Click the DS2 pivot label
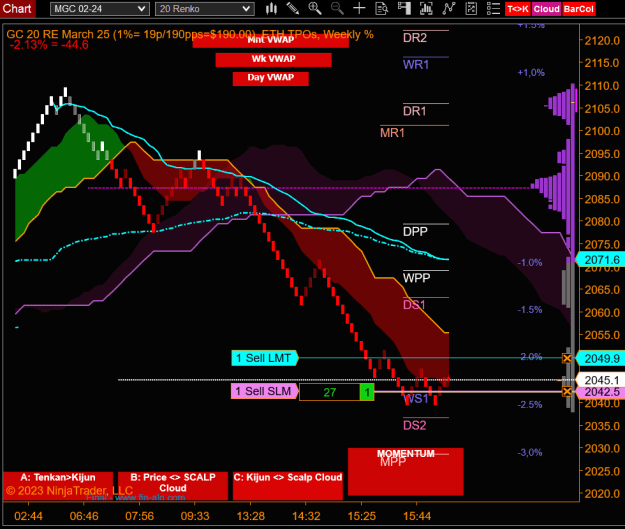 click(415, 425)
